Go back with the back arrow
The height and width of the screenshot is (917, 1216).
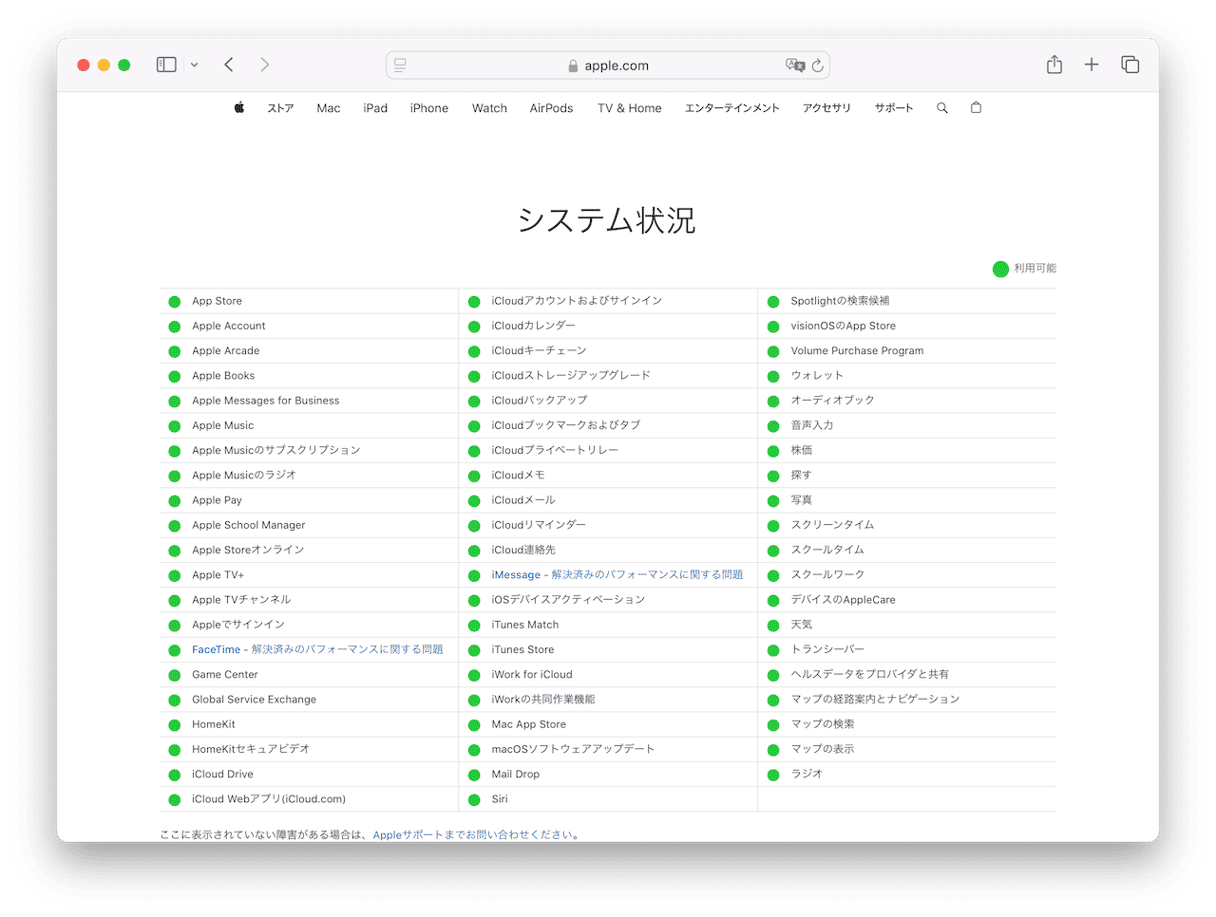tap(229, 65)
